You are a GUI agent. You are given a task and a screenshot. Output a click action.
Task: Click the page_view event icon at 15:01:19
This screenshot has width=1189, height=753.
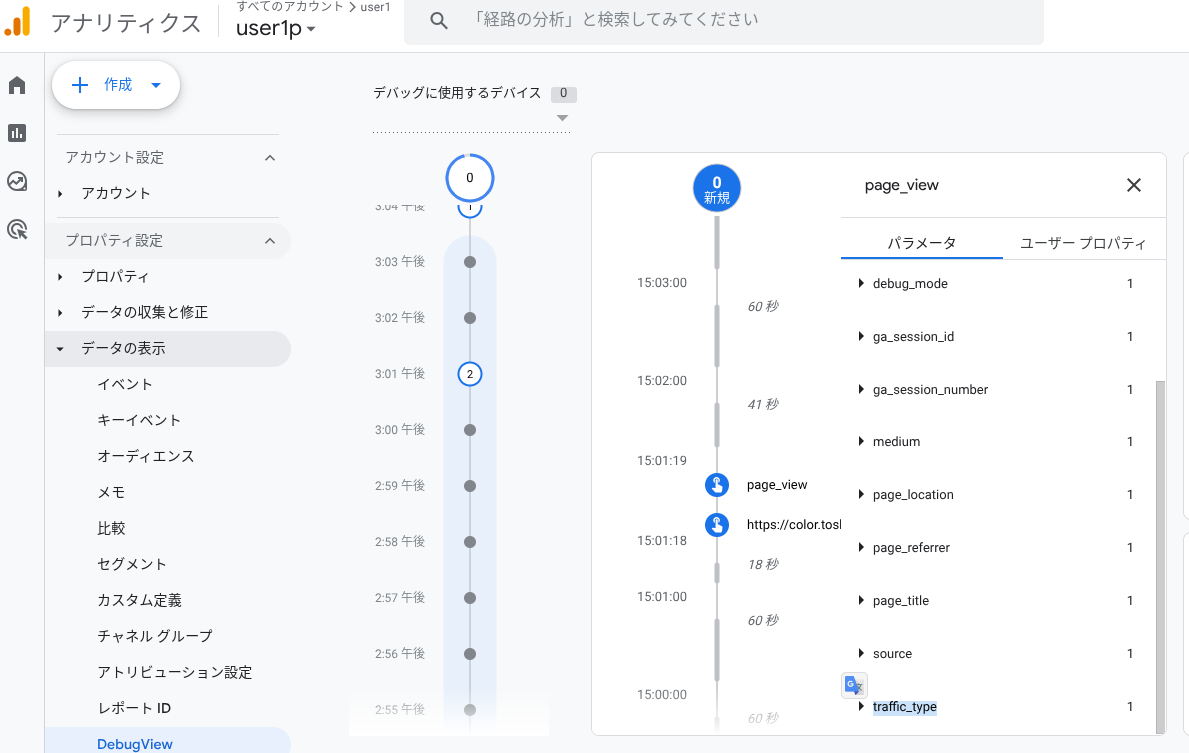(x=717, y=485)
